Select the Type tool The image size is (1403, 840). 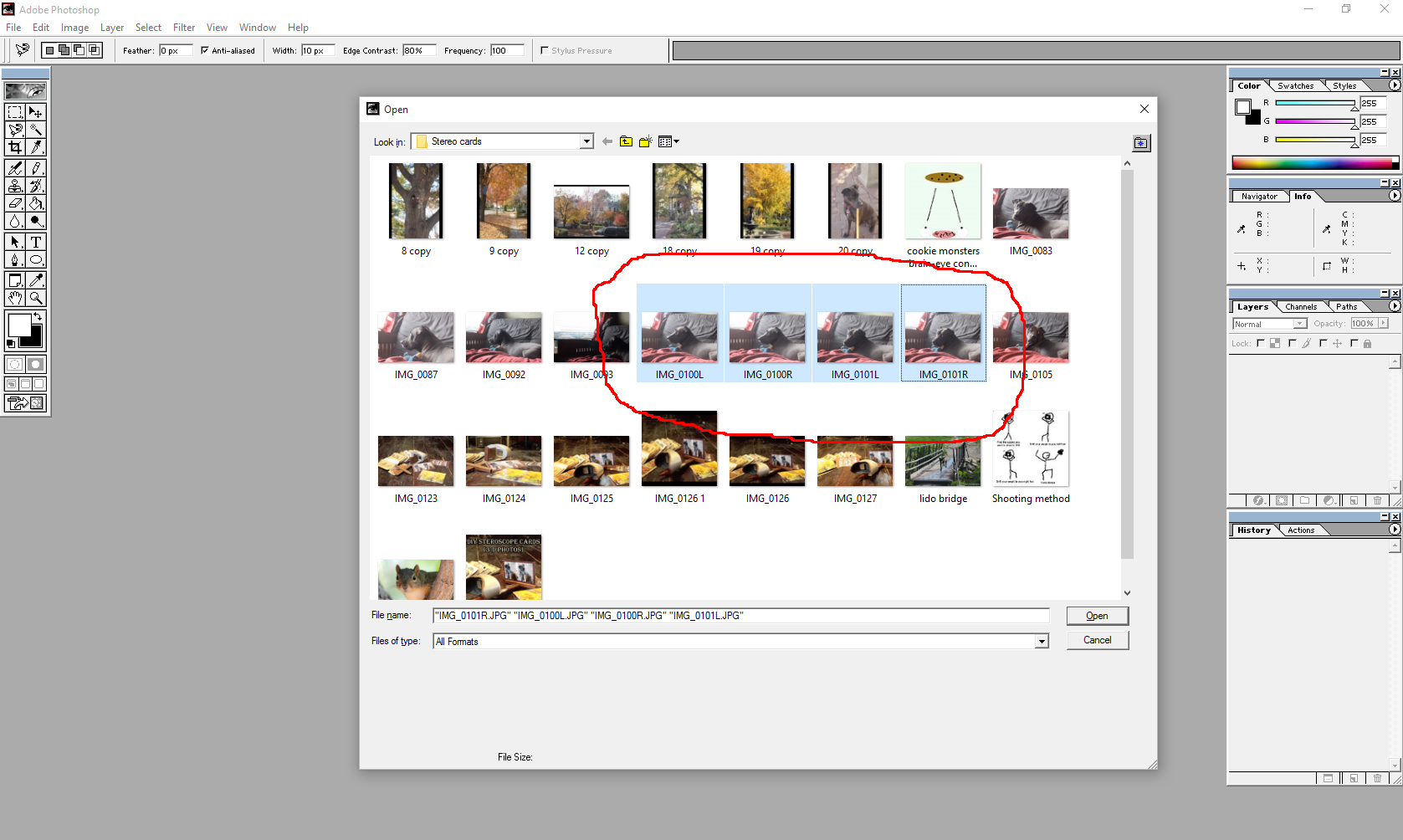[x=36, y=242]
